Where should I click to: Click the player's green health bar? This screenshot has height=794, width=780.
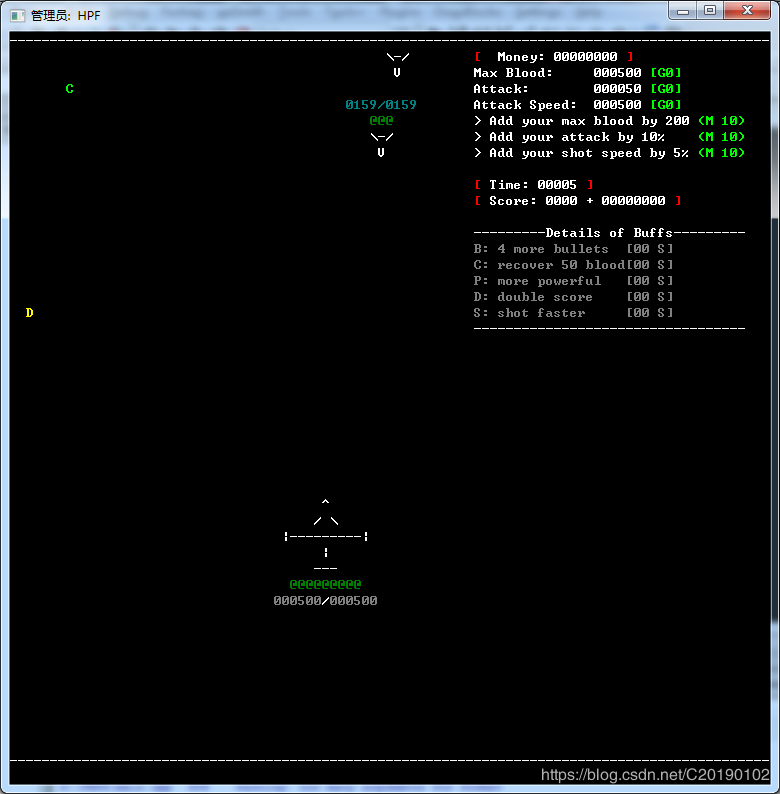325,584
